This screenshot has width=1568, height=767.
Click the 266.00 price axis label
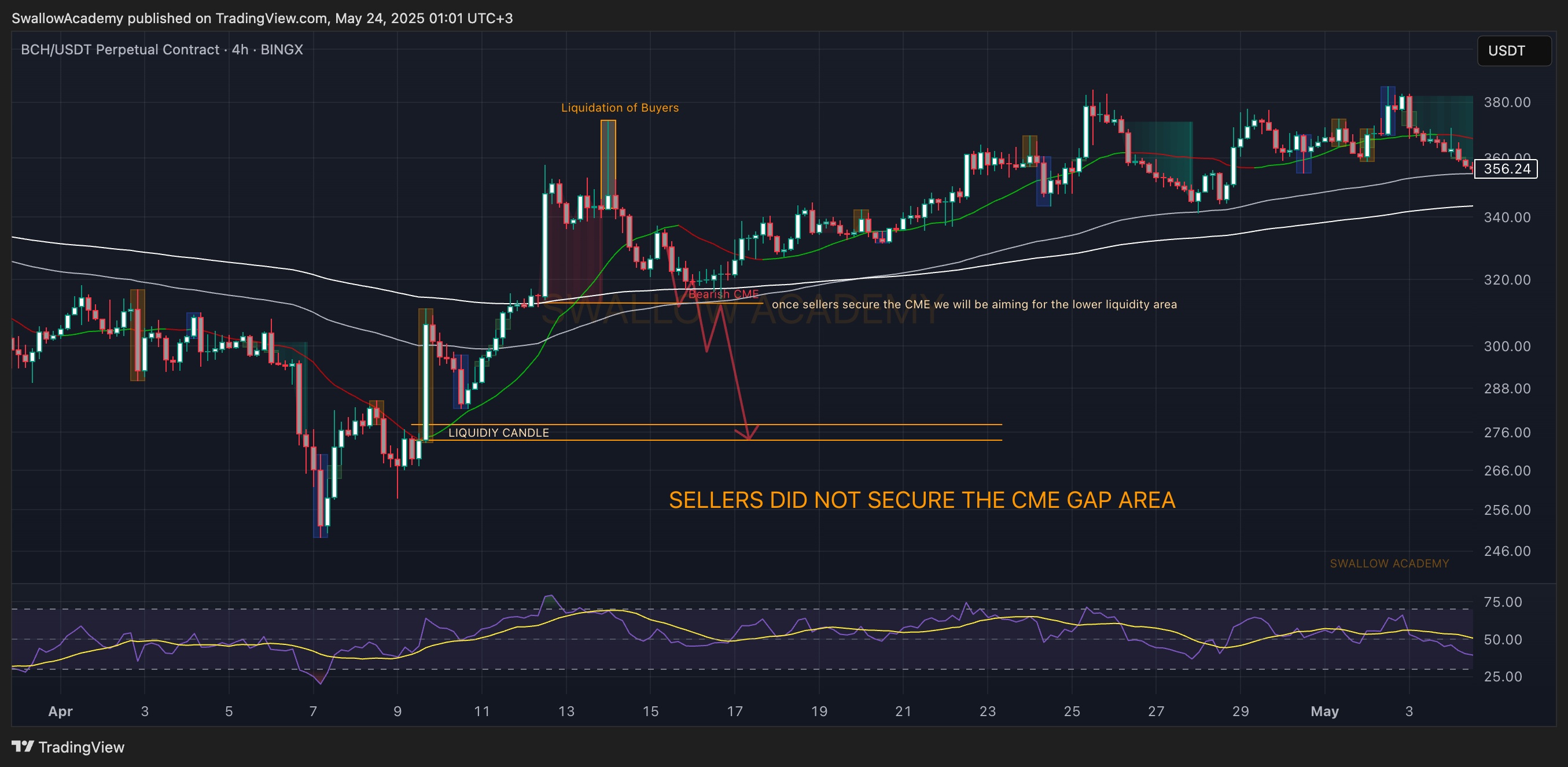pos(1507,470)
